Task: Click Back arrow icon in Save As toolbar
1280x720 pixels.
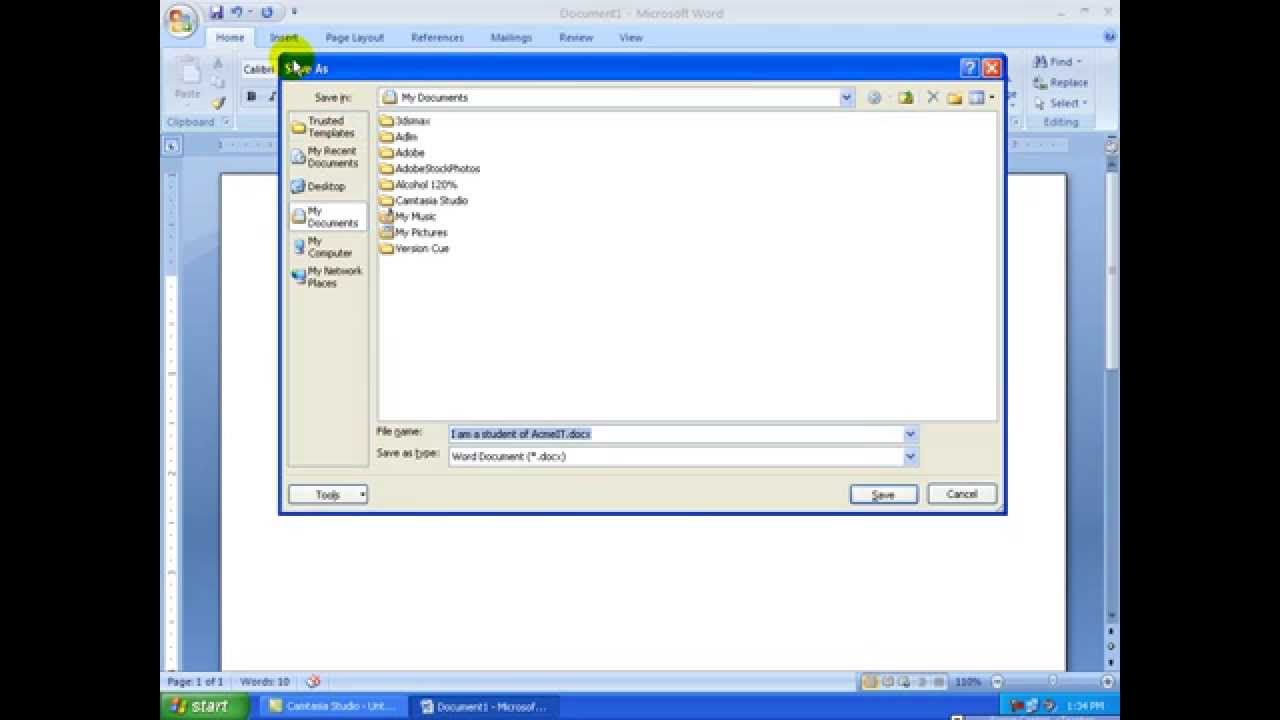Action: click(874, 97)
